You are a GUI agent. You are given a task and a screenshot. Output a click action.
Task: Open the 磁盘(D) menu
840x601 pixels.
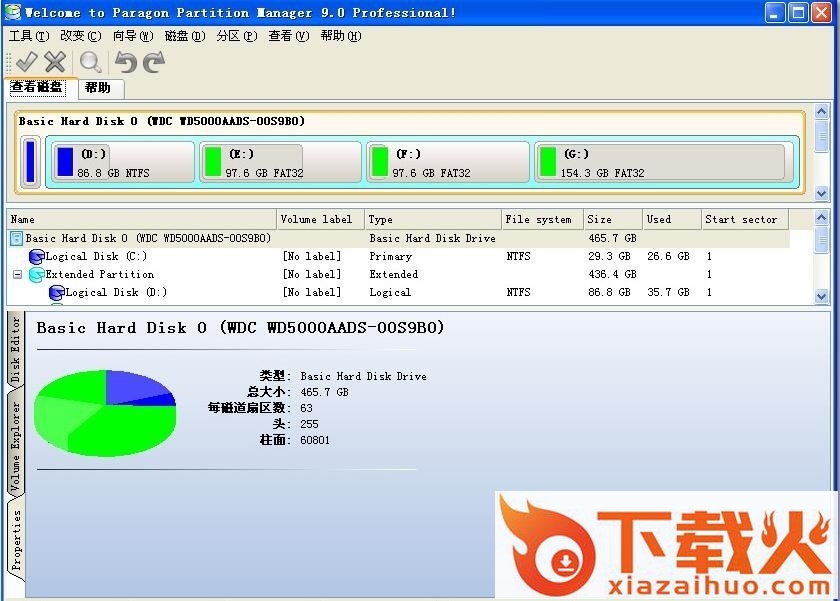click(x=185, y=36)
